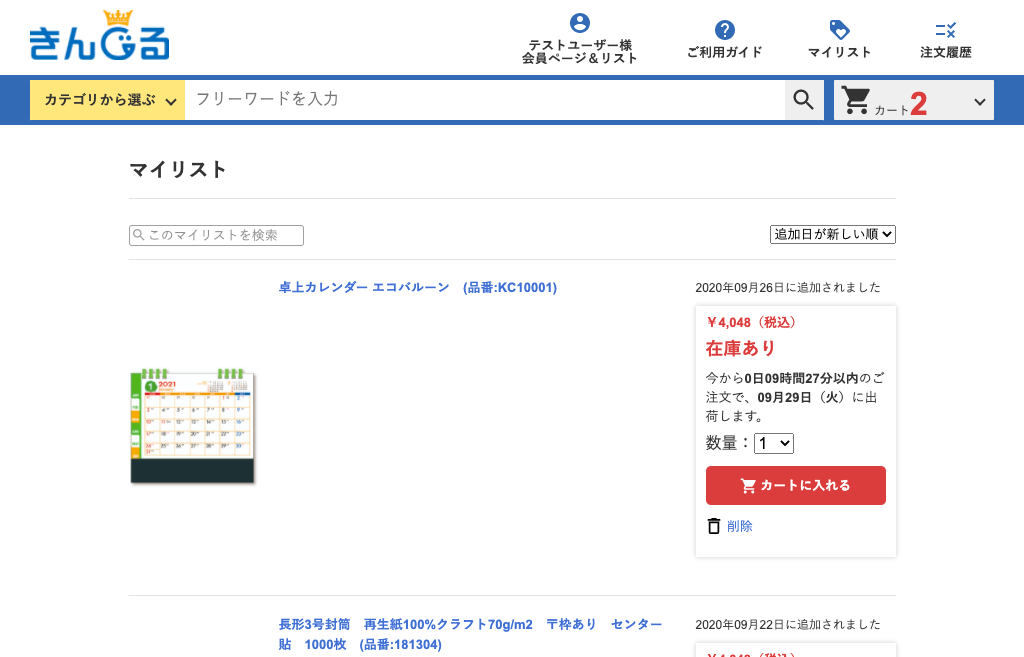Viewport: 1024px width, 657px height.
Task: Open the 注文履歴 menu label
Action: tap(946, 52)
